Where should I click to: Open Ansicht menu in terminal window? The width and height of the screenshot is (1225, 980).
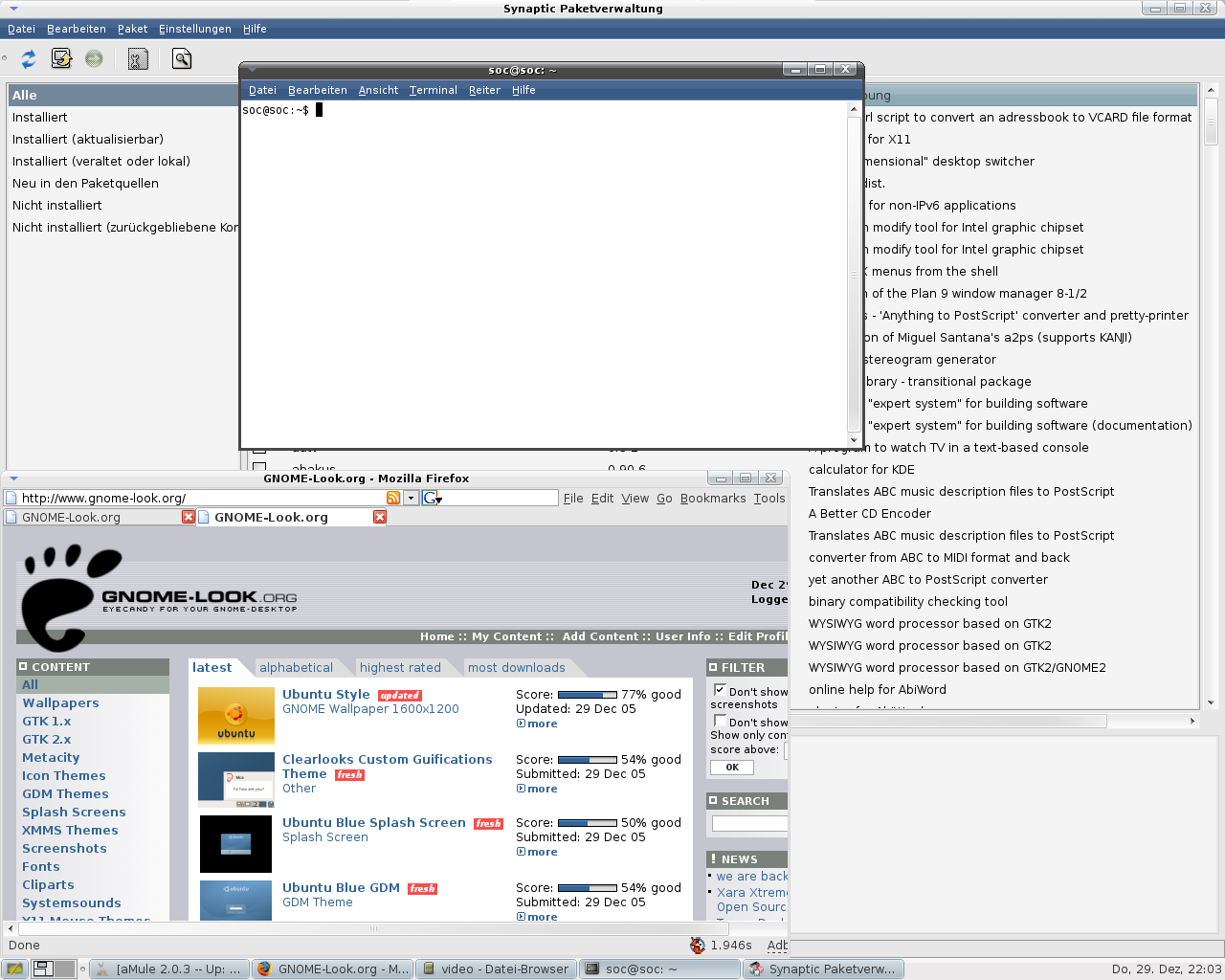(x=378, y=90)
